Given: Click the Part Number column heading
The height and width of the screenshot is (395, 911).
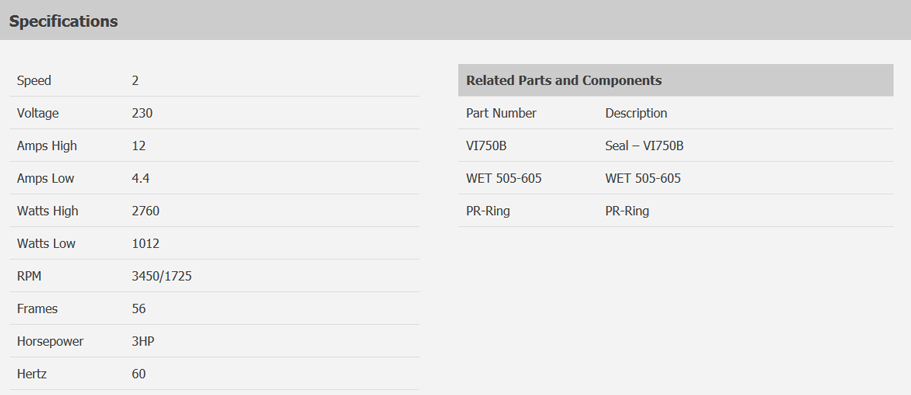Looking at the screenshot, I should tap(501, 113).
